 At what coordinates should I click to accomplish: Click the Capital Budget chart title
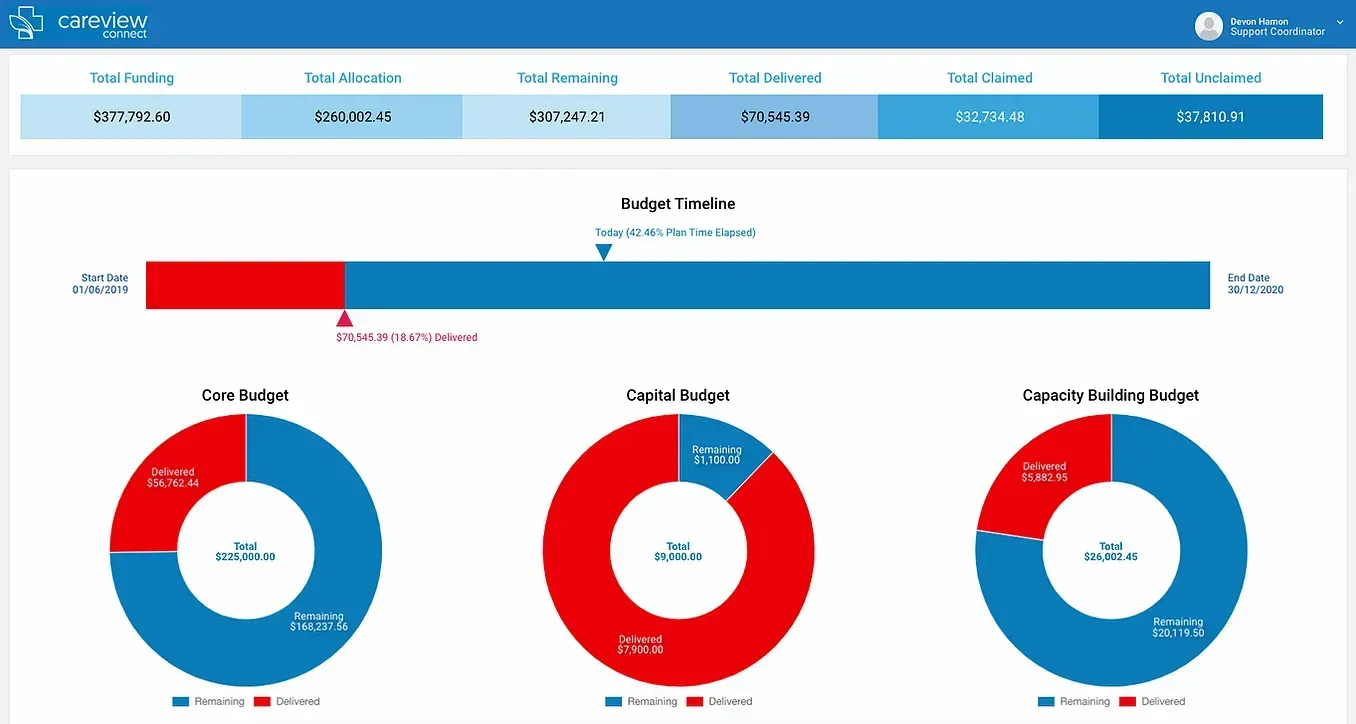click(678, 396)
